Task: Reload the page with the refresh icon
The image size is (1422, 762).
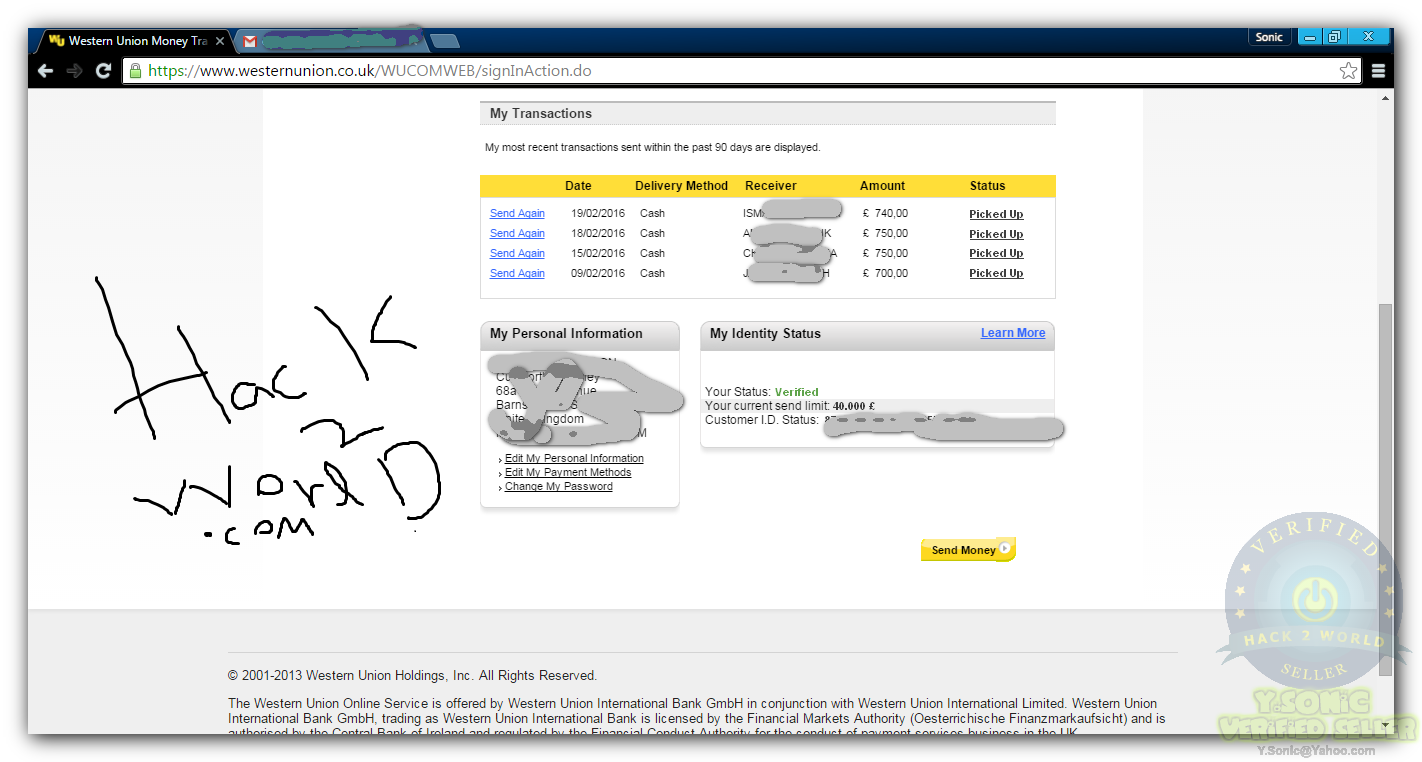Action: [x=103, y=71]
